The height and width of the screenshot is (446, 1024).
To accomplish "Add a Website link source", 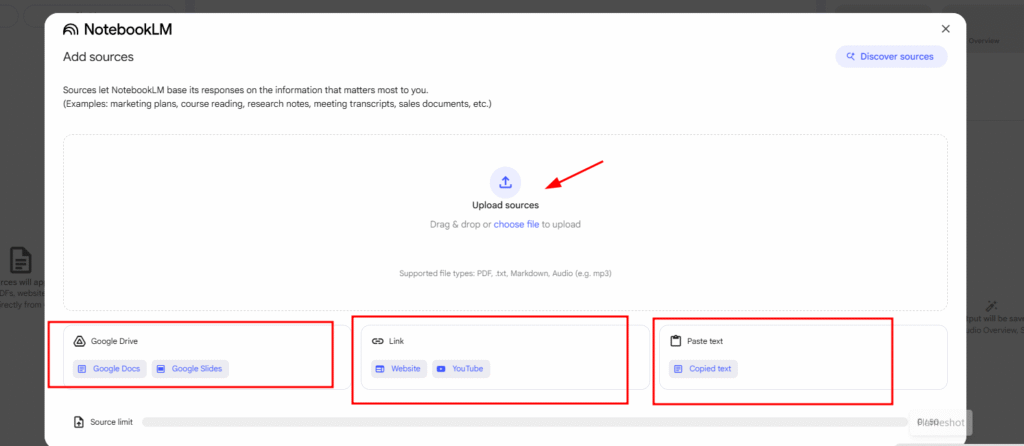I will coord(399,368).
